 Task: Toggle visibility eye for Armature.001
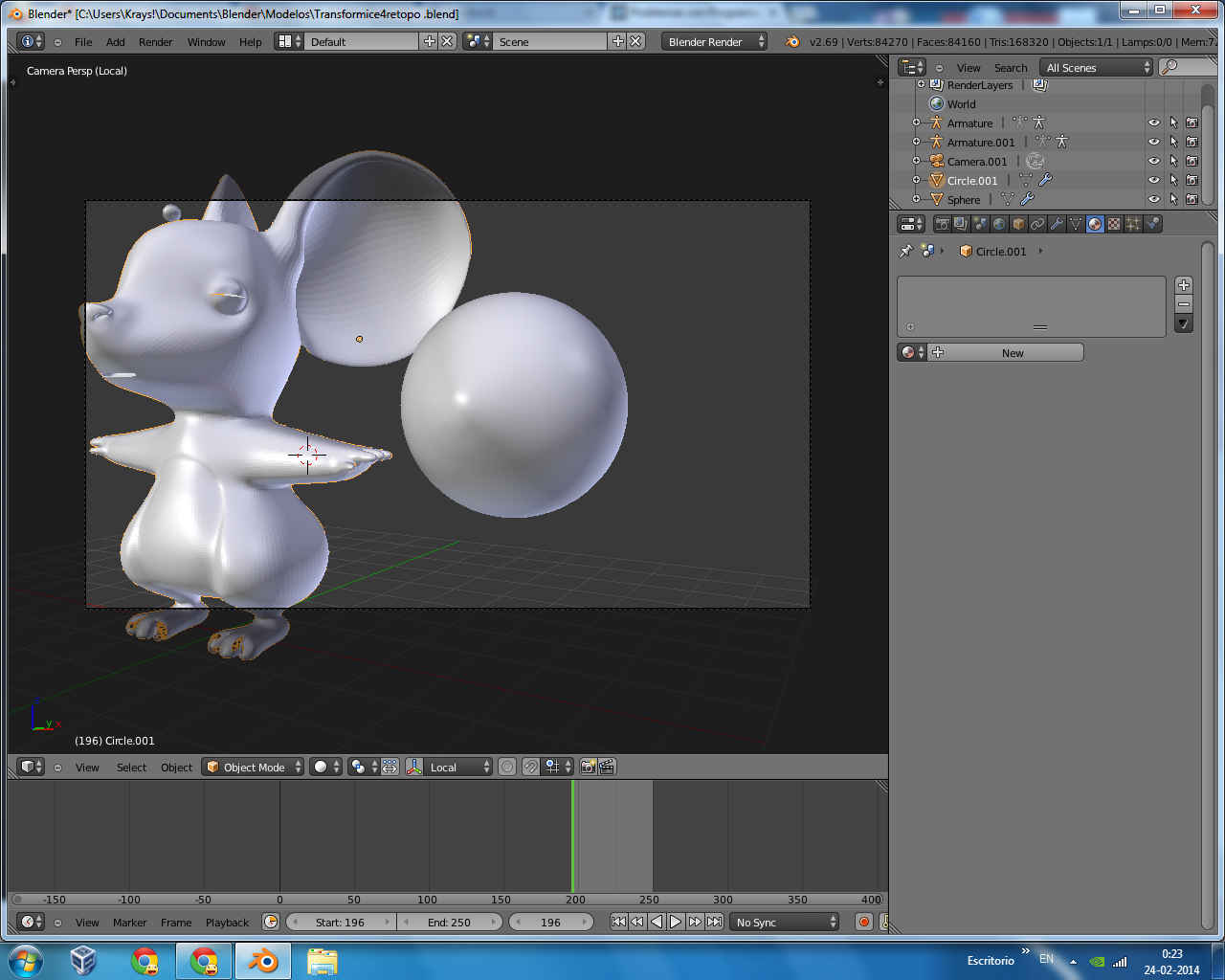coord(1154,142)
